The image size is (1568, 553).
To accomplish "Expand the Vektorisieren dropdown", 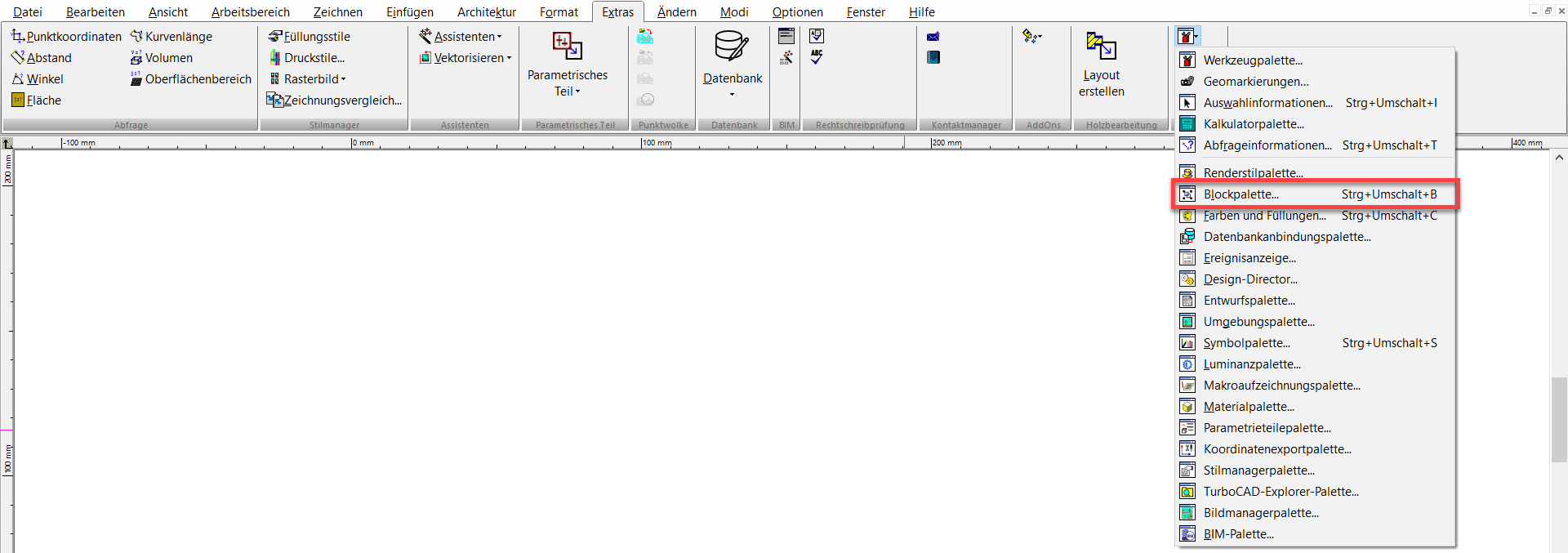I will click(x=465, y=58).
